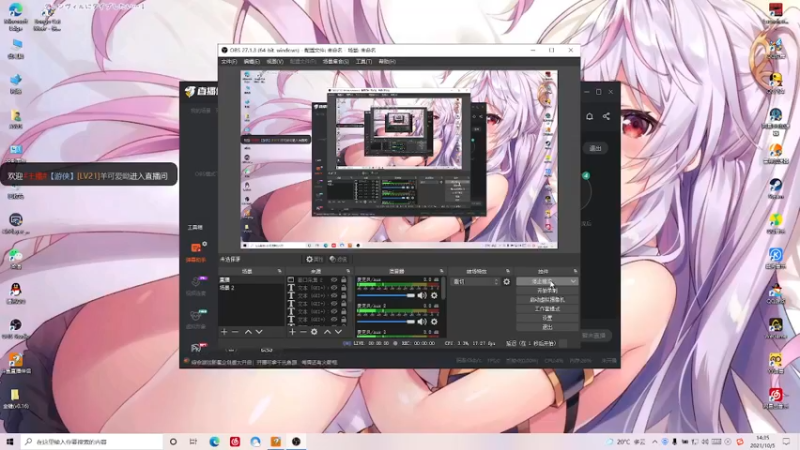Open the orange 弹幕助手 tool in the background sidebar

[x=196, y=253]
